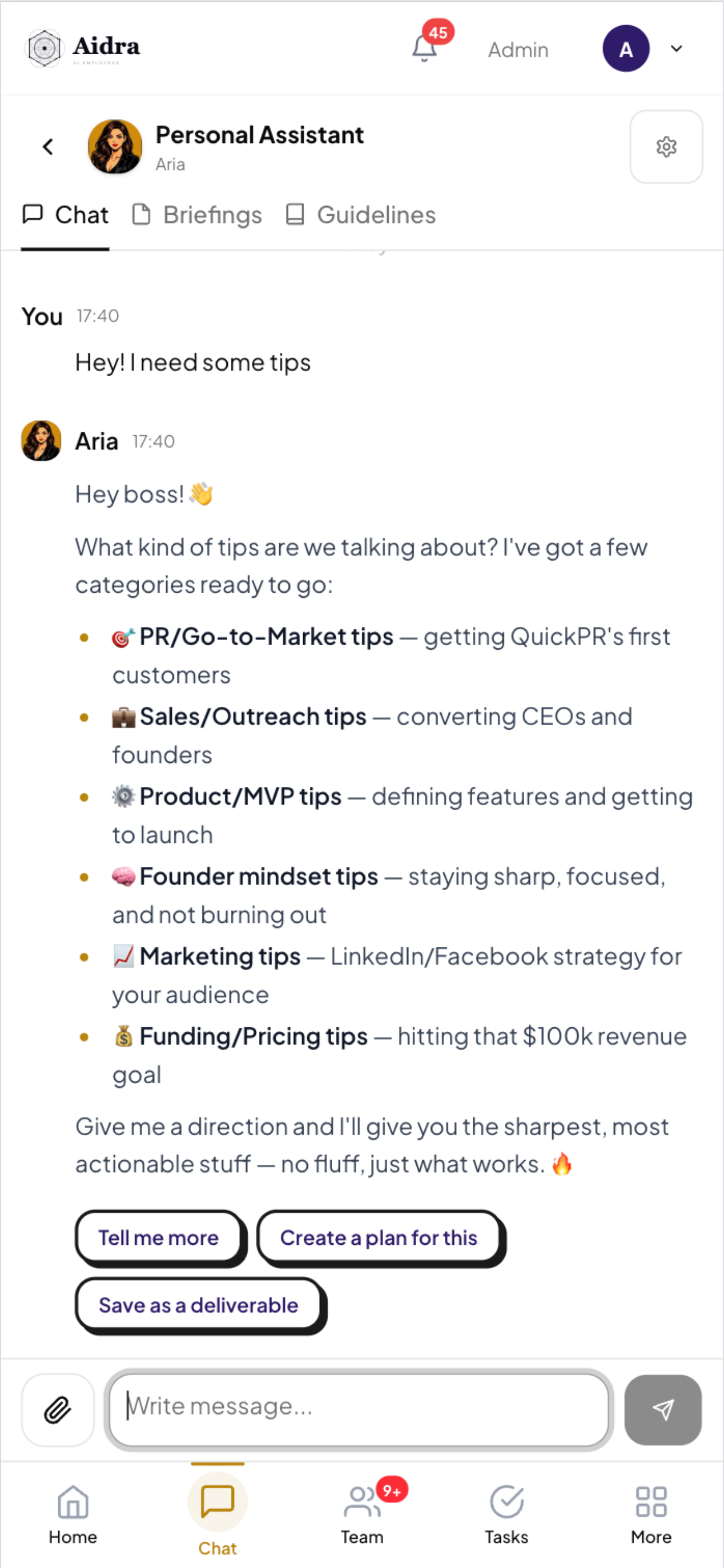The height and width of the screenshot is (1568, 724).
Task: Expand the account dropdown chevron
Action: coord(676,48)
